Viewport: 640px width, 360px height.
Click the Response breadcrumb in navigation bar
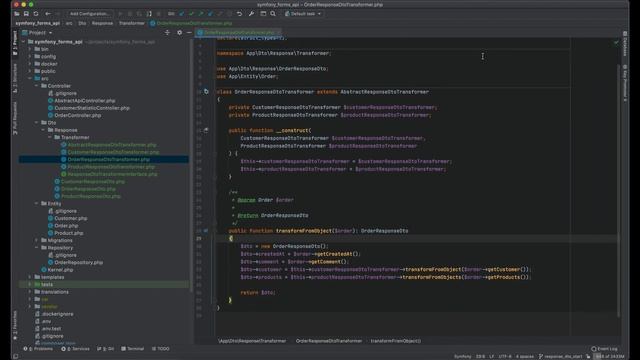(102, 23)
